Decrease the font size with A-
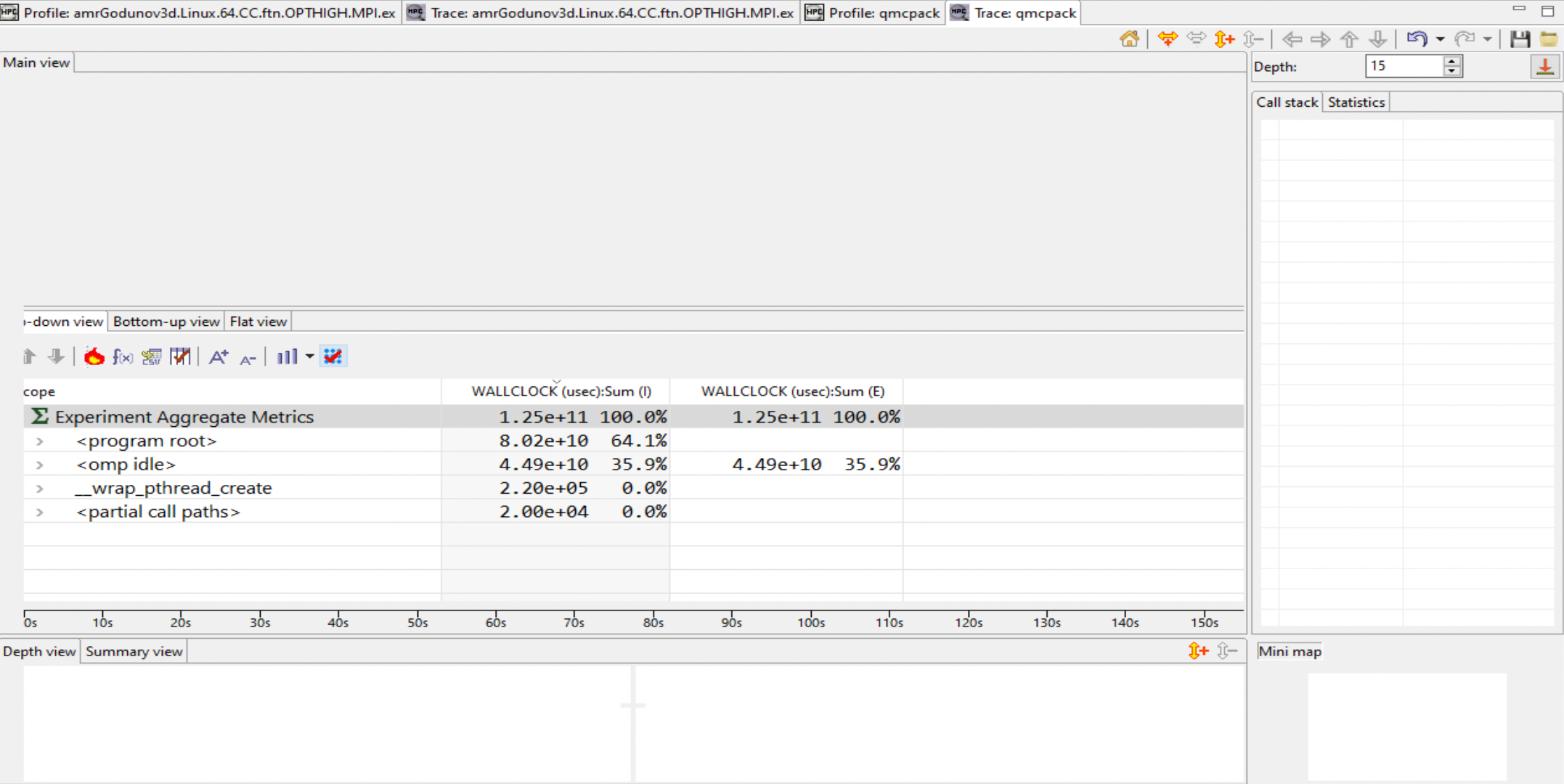The width and height of the screenshot is (1564, 784). click(248, 358)
